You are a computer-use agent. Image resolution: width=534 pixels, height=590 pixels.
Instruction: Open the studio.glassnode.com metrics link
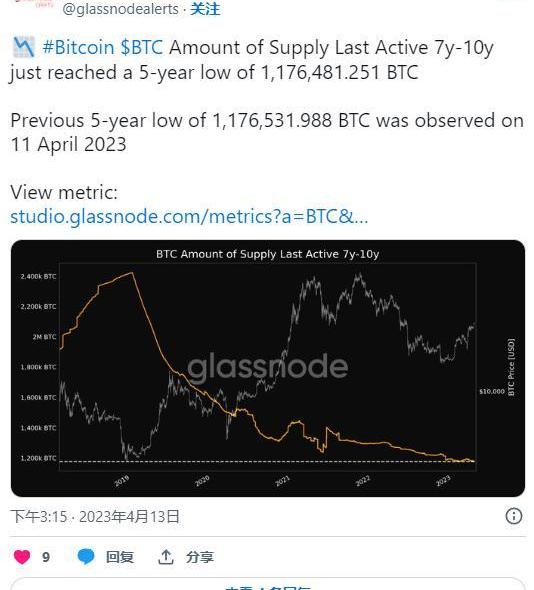(189, 217)
